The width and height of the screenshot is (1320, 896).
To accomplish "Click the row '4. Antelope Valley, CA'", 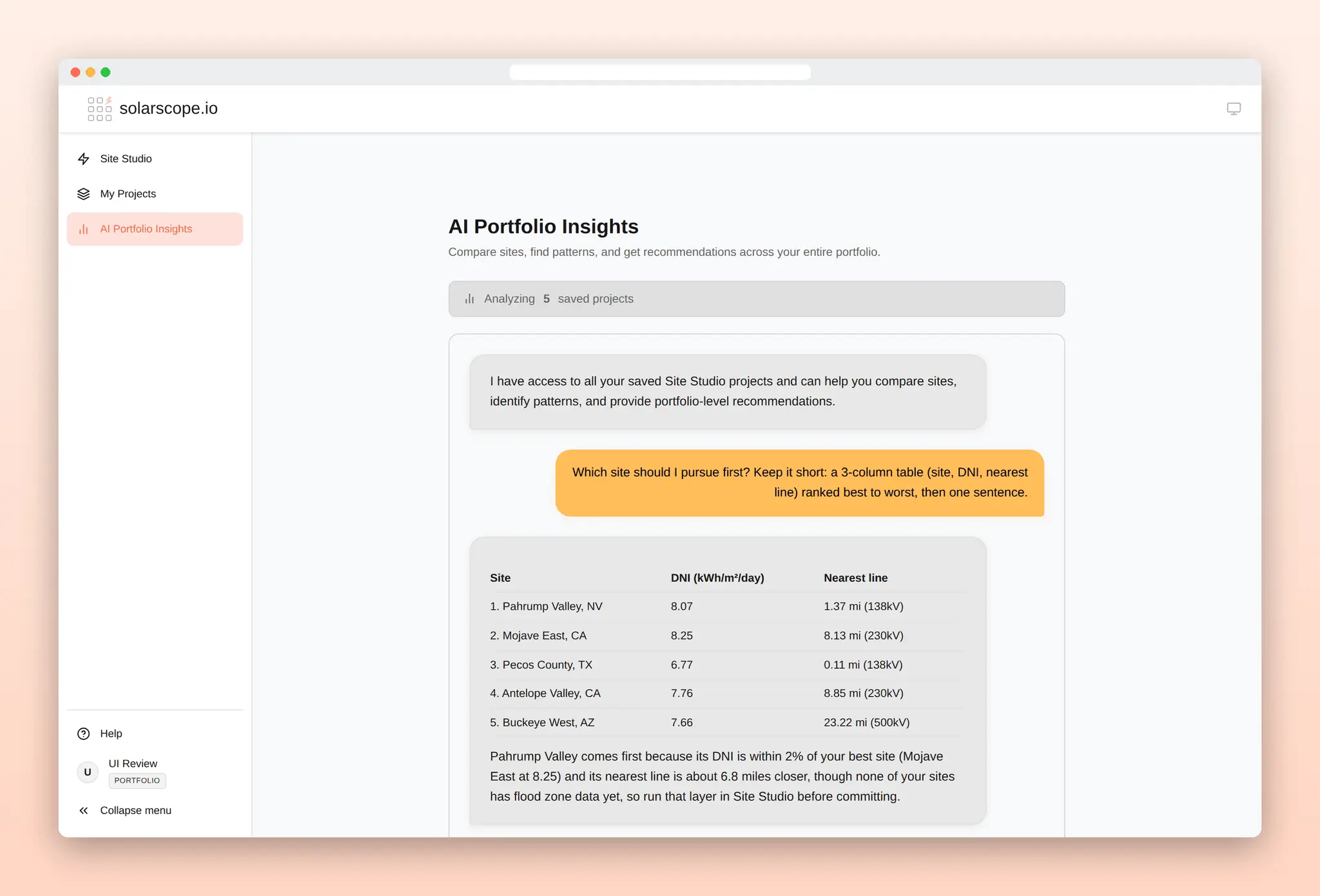I will (x=726, y=694).
